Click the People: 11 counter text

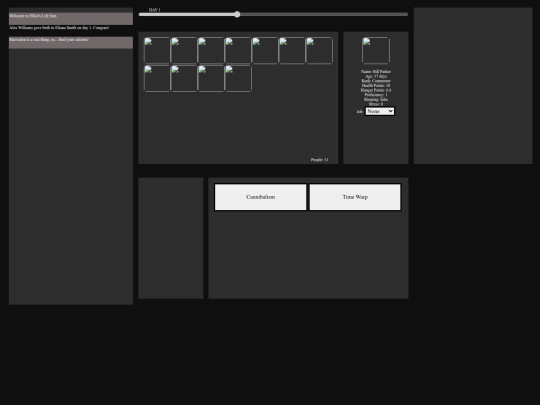[x=320, y=160]
